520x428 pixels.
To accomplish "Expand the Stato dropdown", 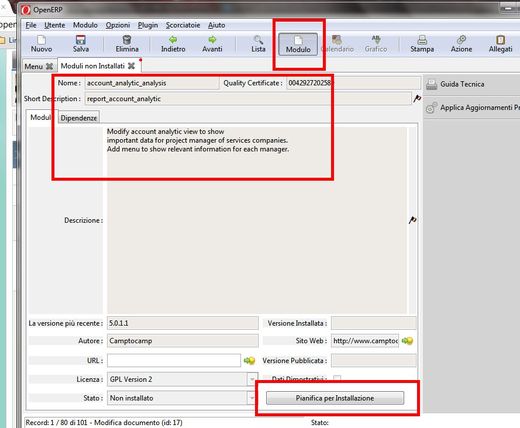I will pos(252,398).
